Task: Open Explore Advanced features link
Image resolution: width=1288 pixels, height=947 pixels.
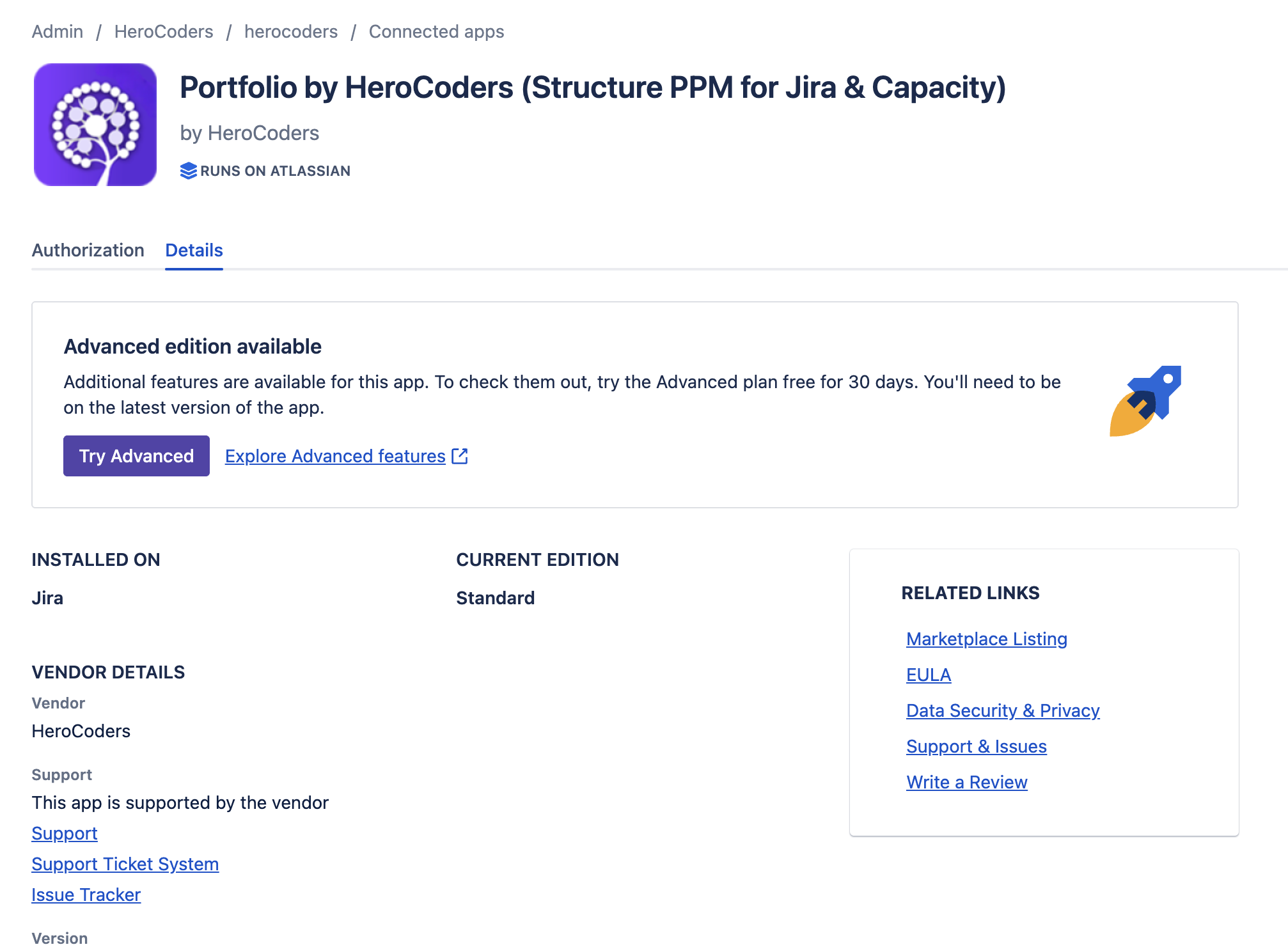Action: coord(335,456)
